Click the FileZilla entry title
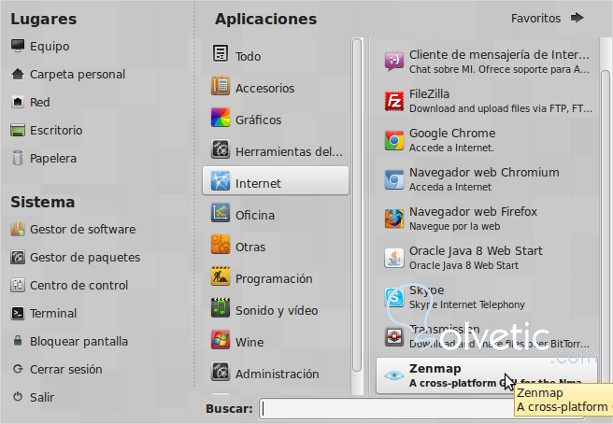Screen dimensions: 613x424 429,94
